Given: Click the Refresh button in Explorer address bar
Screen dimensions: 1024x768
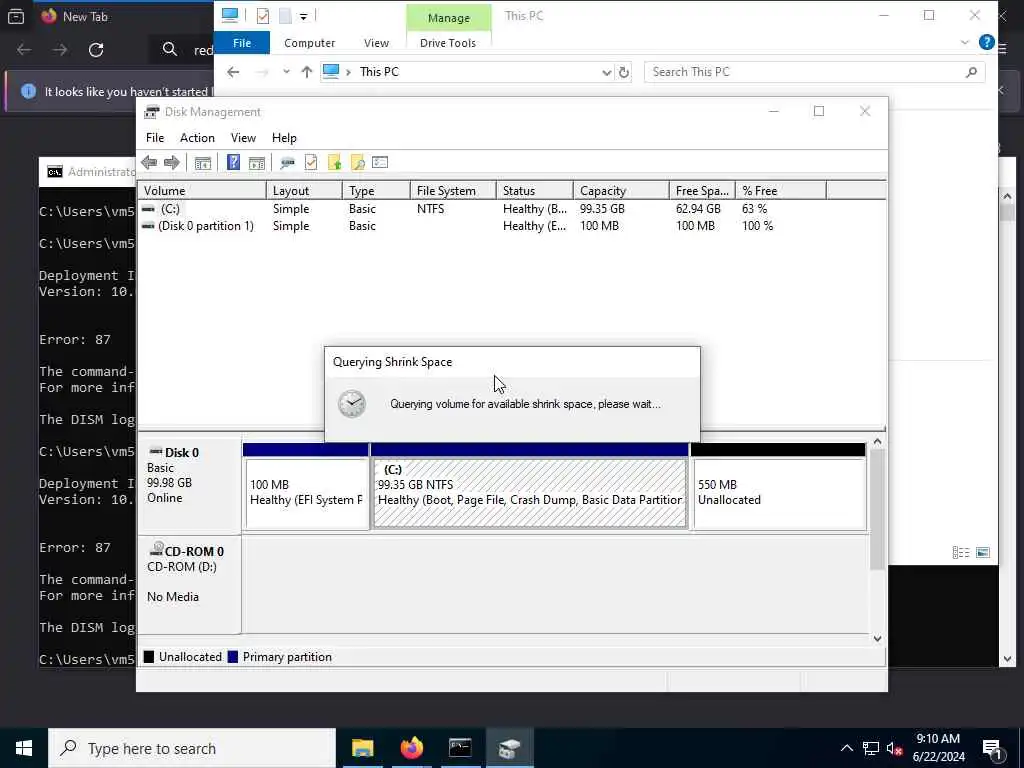Looking at the screenshot, I should point(624,72).
